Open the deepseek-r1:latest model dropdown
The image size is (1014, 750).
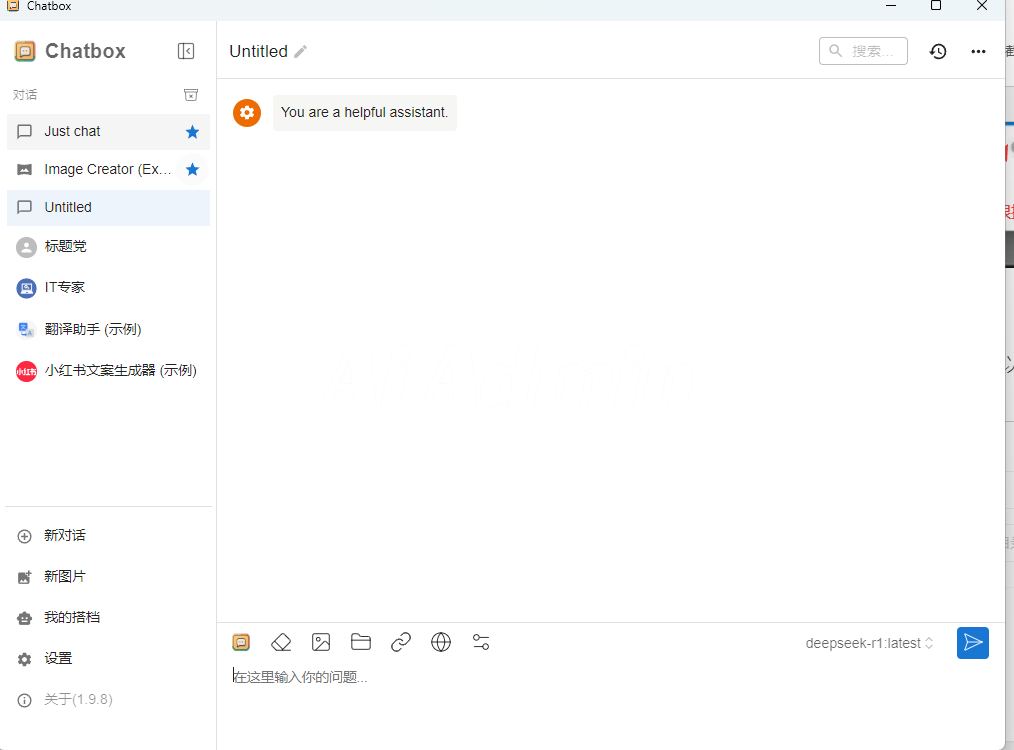869,643
